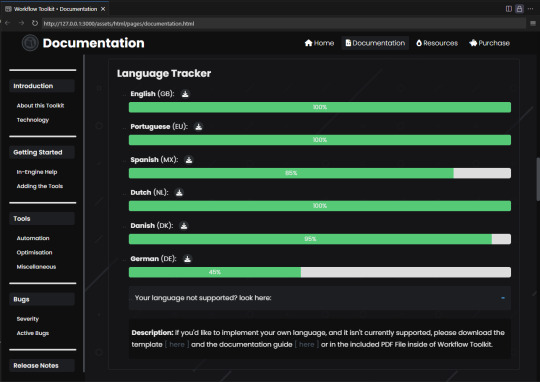The image size is (540, 382).
Task: Open the Automation sidebar link
Action: click(x=33, y=238)
